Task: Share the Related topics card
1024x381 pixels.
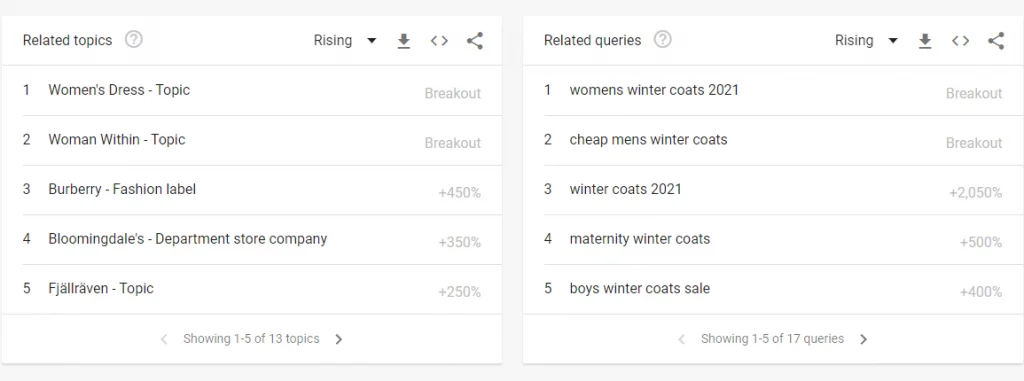Action: (475, 41)
